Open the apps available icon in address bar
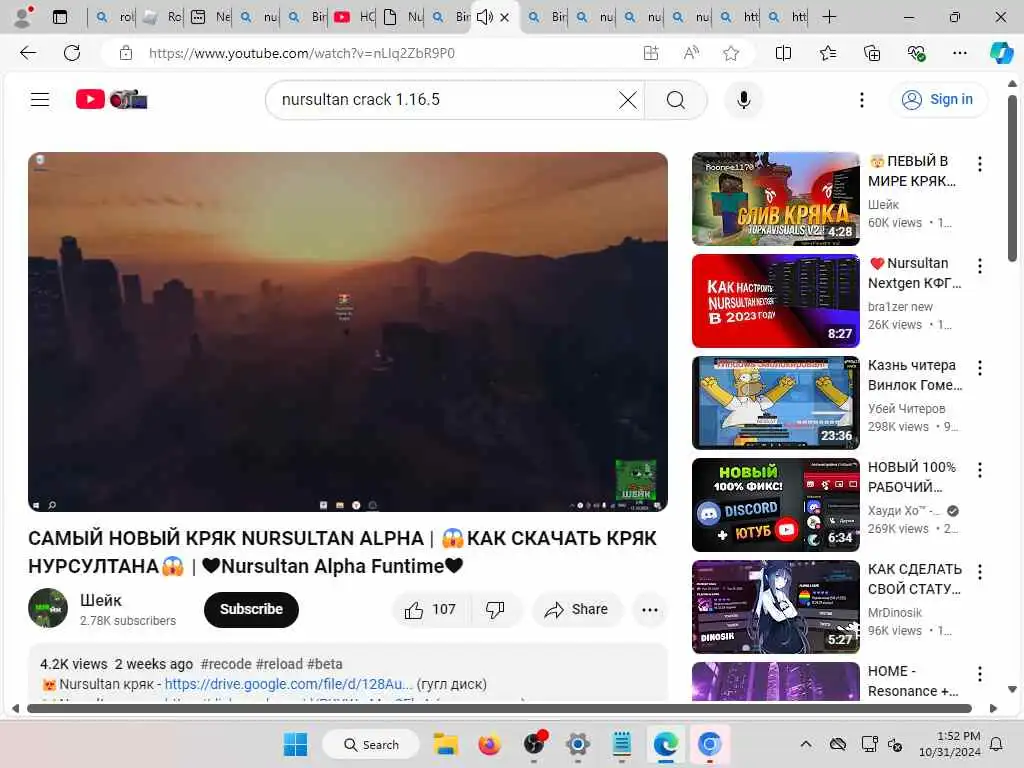1024x768 pixels. 650,53
